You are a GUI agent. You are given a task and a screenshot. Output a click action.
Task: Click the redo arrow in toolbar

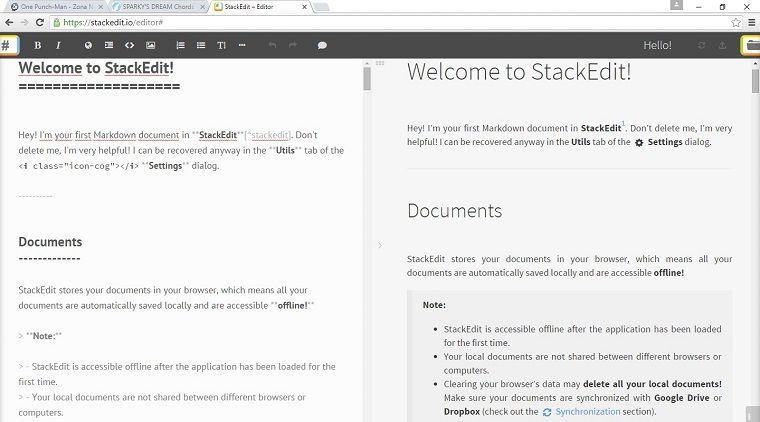[x=293, y=46]
